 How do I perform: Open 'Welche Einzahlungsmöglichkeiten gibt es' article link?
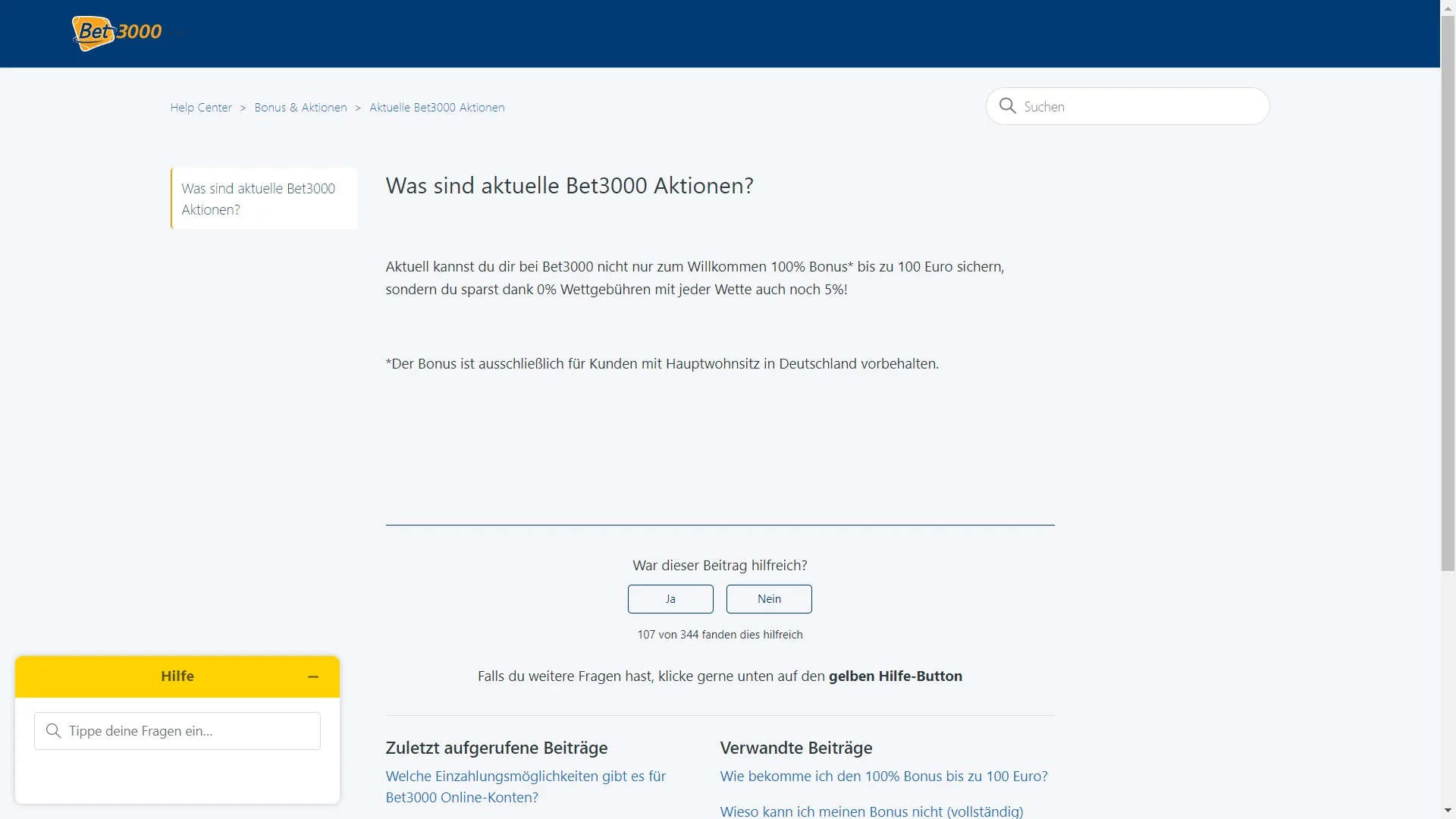[526, 787]
